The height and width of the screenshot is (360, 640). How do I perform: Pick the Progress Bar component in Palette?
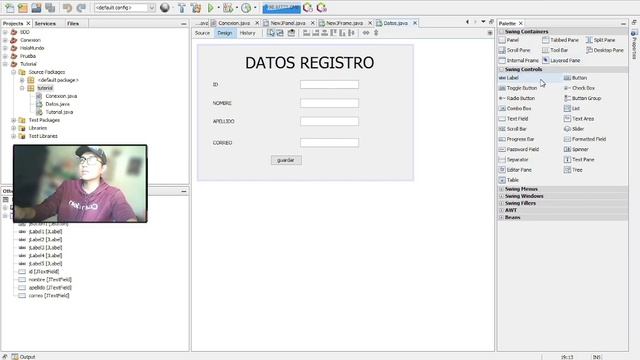click(516, 139)
